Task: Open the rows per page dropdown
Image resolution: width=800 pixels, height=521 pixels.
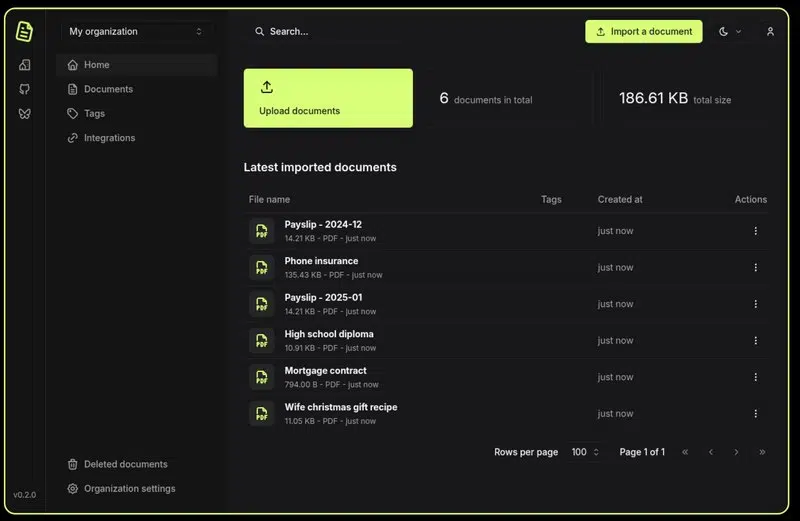Action: pyautogui.click(x=585, y=452)
